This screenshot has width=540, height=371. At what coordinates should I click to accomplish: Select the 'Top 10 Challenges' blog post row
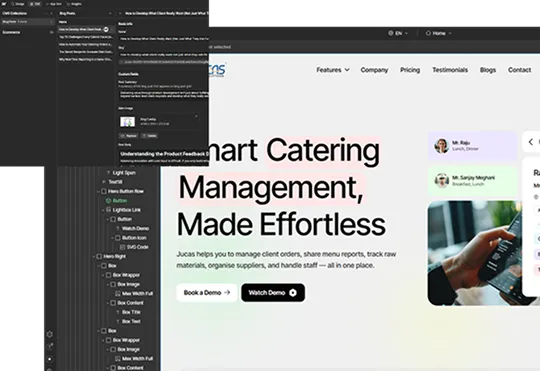85,37
